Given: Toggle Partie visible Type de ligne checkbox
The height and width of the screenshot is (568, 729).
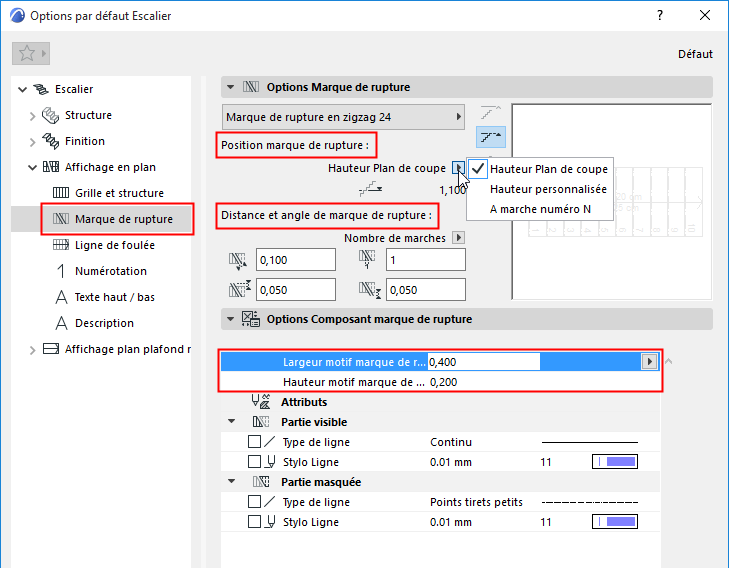Looking at the screenshot, I should [254, 442].
